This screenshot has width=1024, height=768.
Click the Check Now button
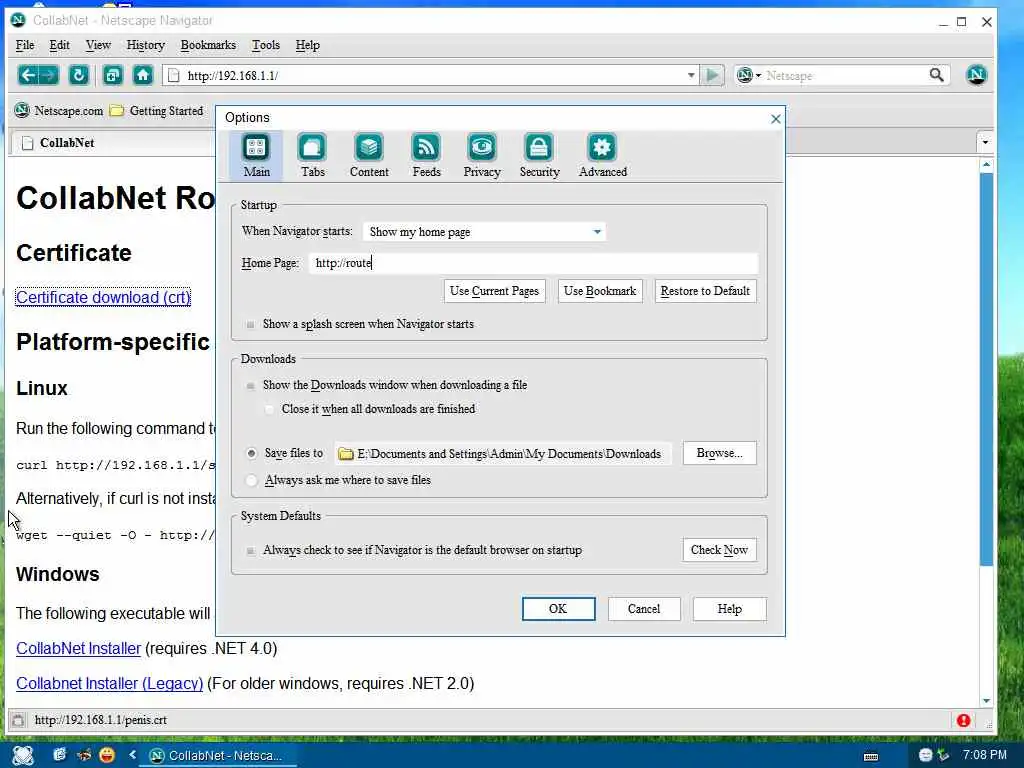tap(720, 550)
